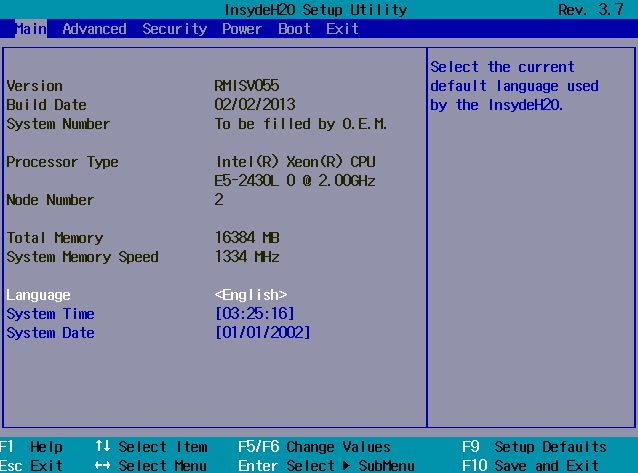
Task: Click the F10 Save and Exit hint
Action: click(530, 465)
